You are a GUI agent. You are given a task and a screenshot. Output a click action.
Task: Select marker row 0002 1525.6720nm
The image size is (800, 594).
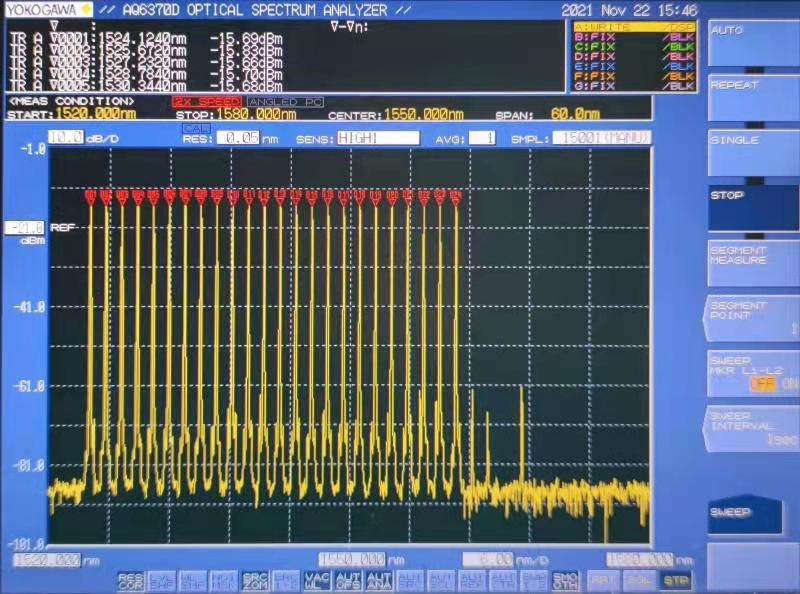(x=146, y=51)
